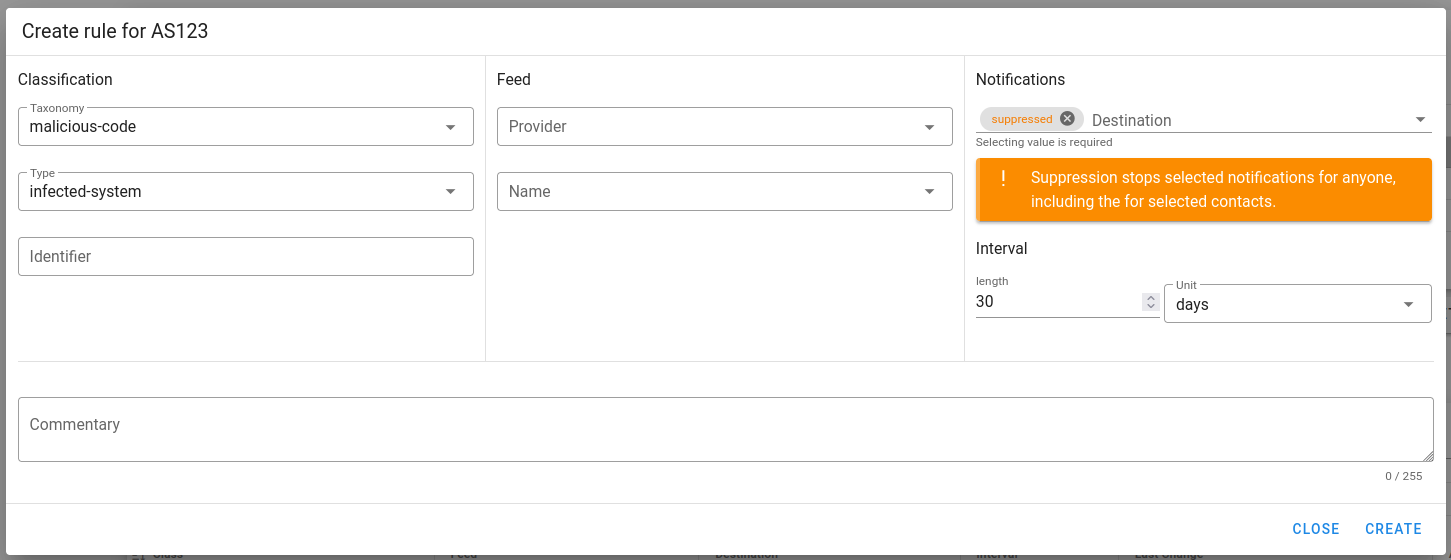Image resolution: width=1451 pixels, height=560 pixels.
Task: Open the Taxonomy dropdown showing malicious-code
Action: point(246,127)
